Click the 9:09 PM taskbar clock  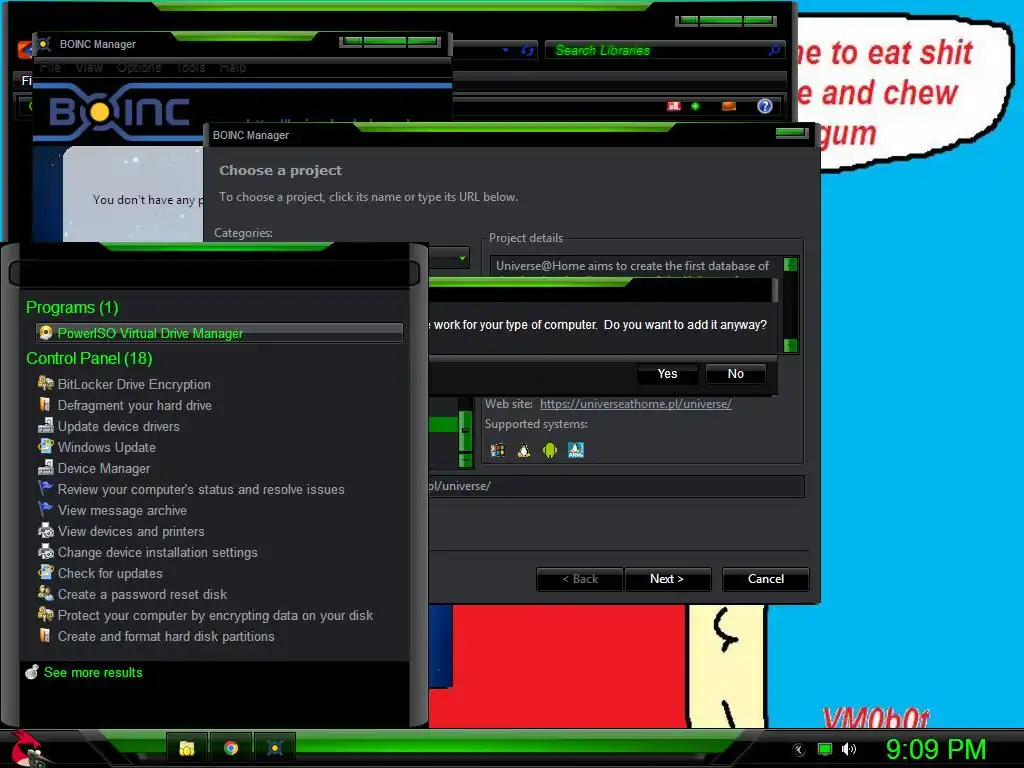click(936, 749)
